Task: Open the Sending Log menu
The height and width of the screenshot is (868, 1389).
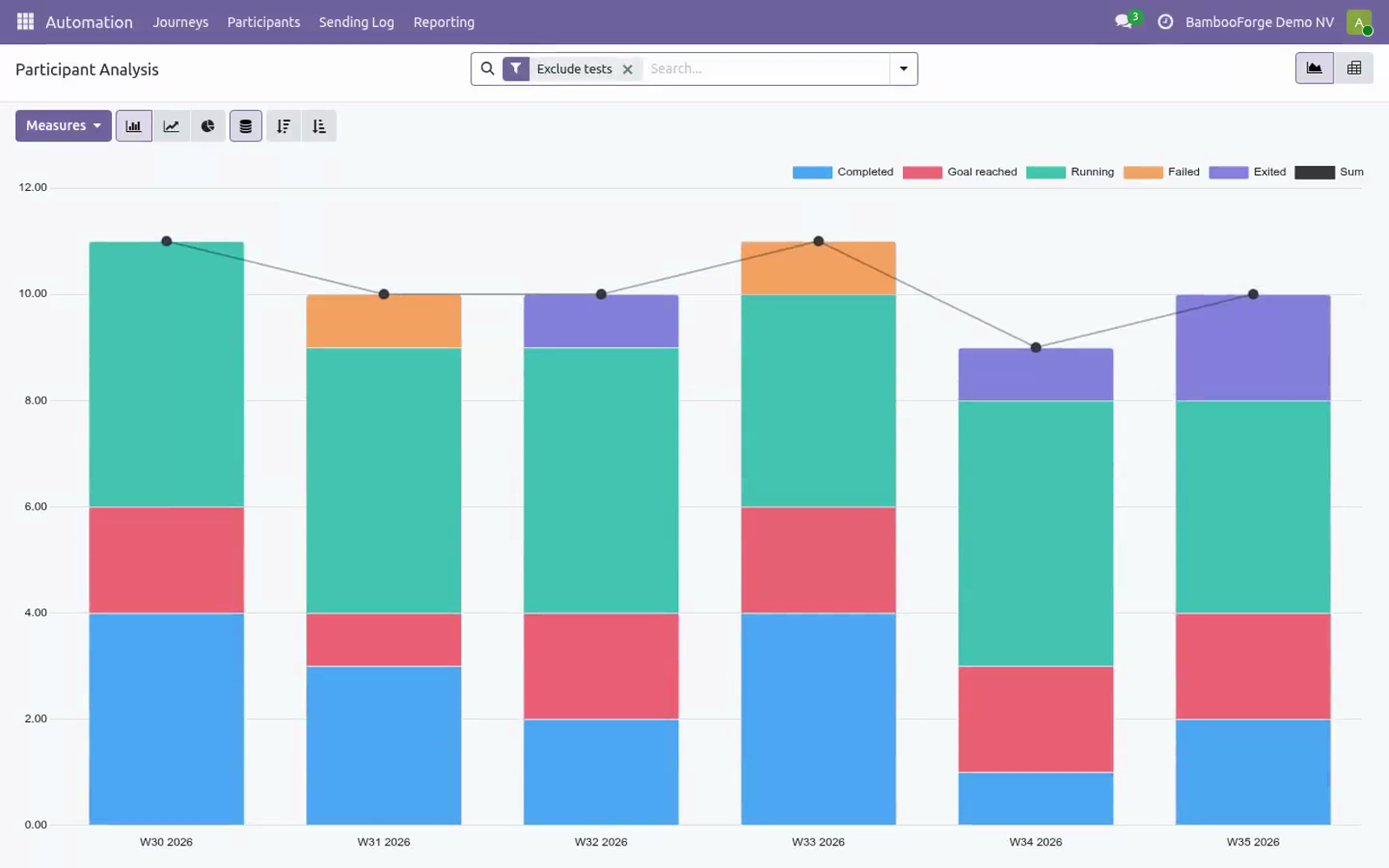Action: 357,22
